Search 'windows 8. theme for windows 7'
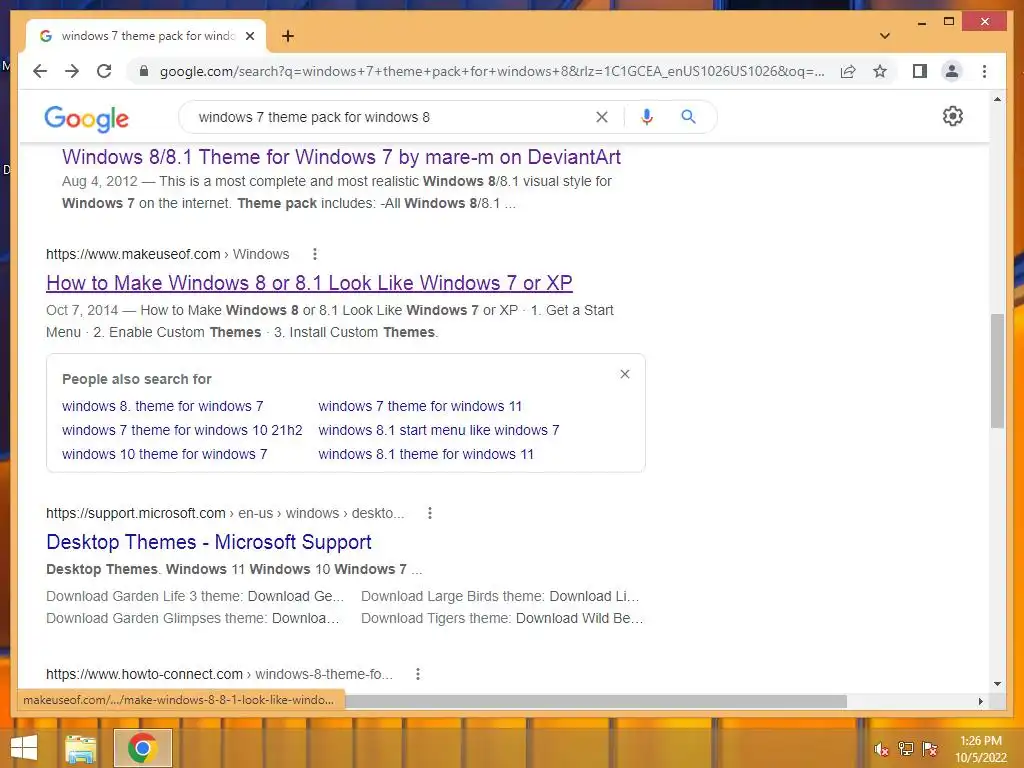Image resolution: width=1024 pixels, height=768 pixels. click(163, 406)
